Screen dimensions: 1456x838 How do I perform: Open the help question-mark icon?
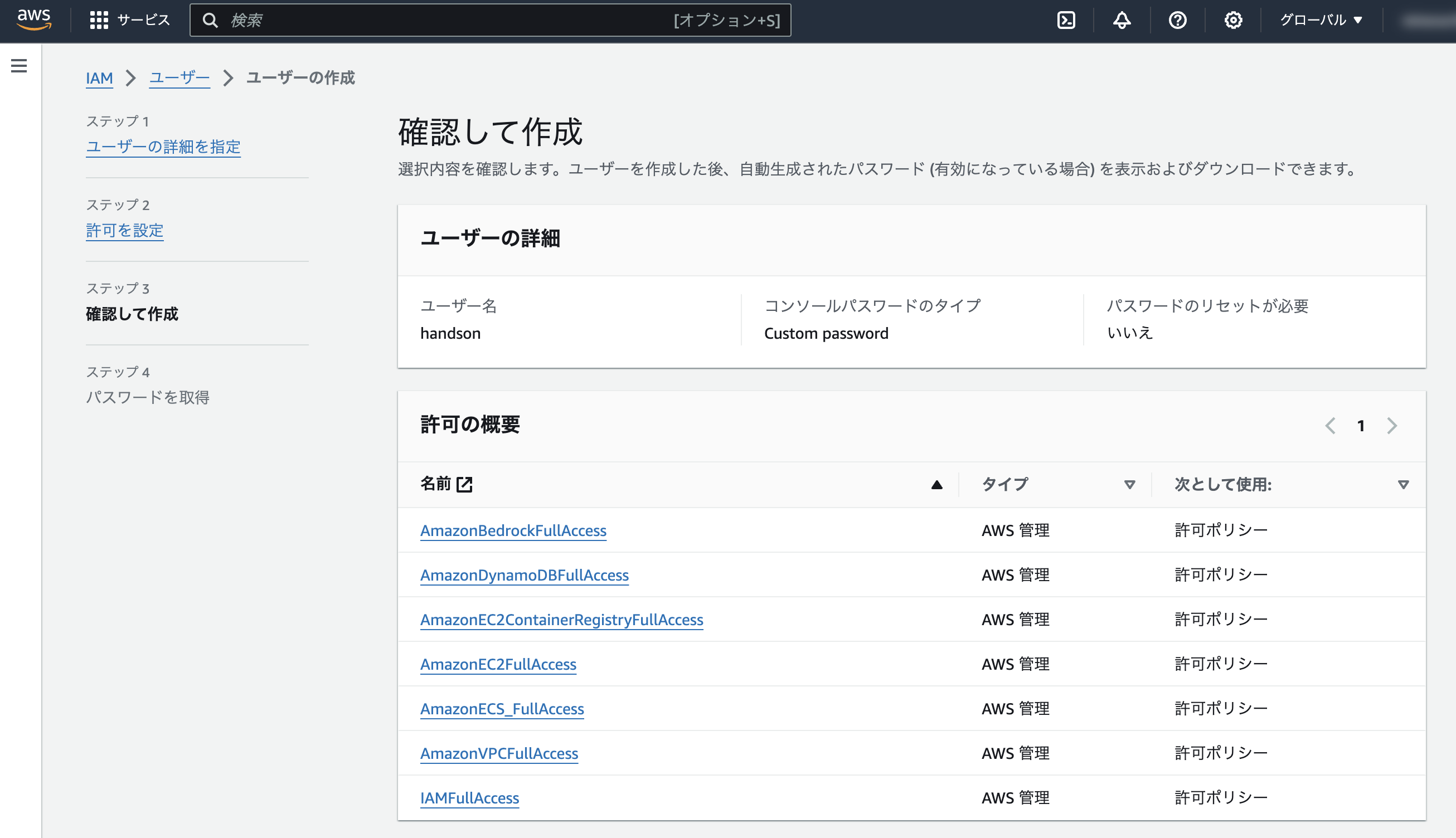1177,20
